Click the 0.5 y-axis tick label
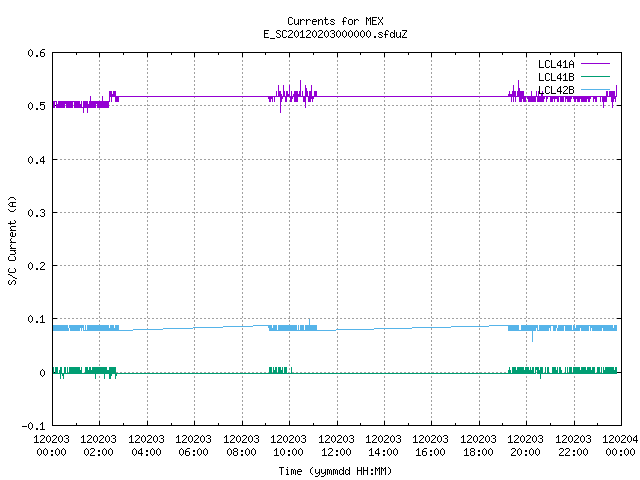Viewport: 640px width, 480px height. pos(36,106)
